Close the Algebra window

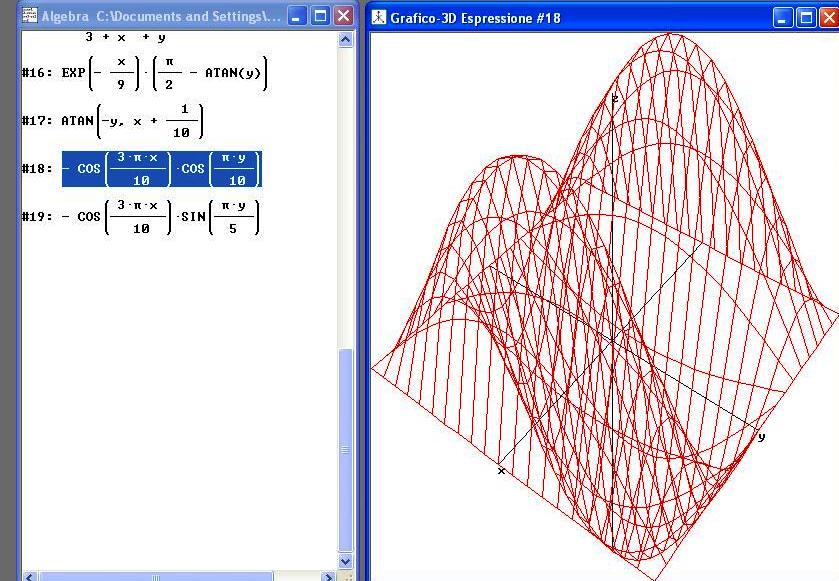coord(344,16)
